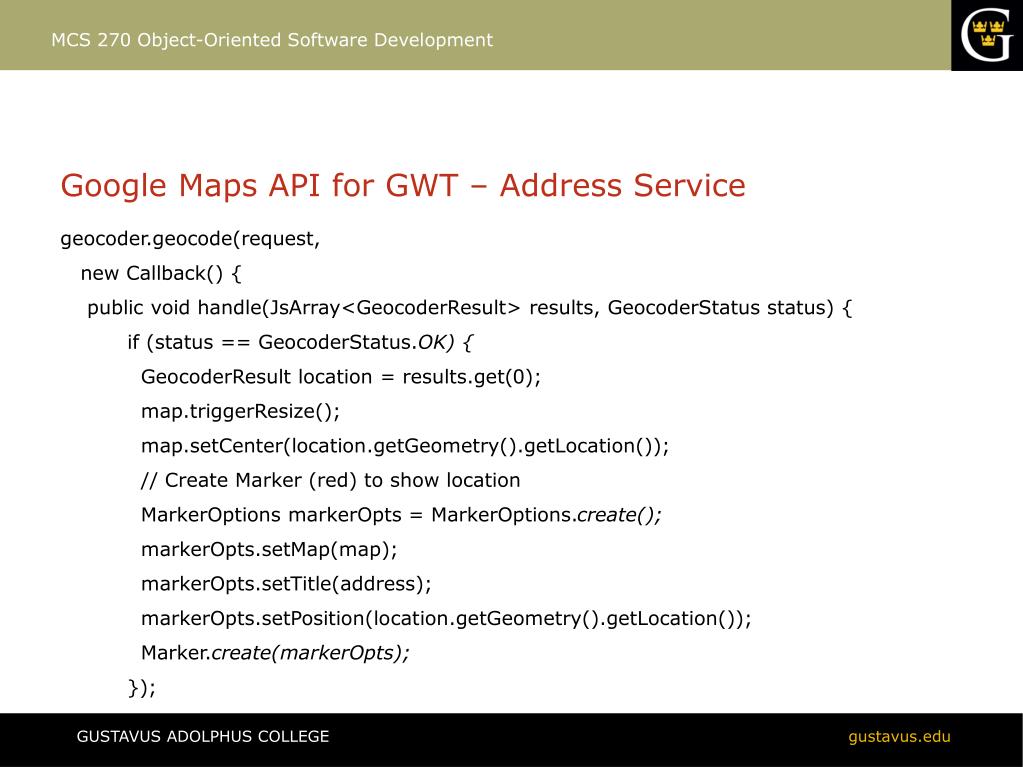Screen dimensions: 1023x767
Task: Click the new Callback() line
Action: click(x=161, y=273)
